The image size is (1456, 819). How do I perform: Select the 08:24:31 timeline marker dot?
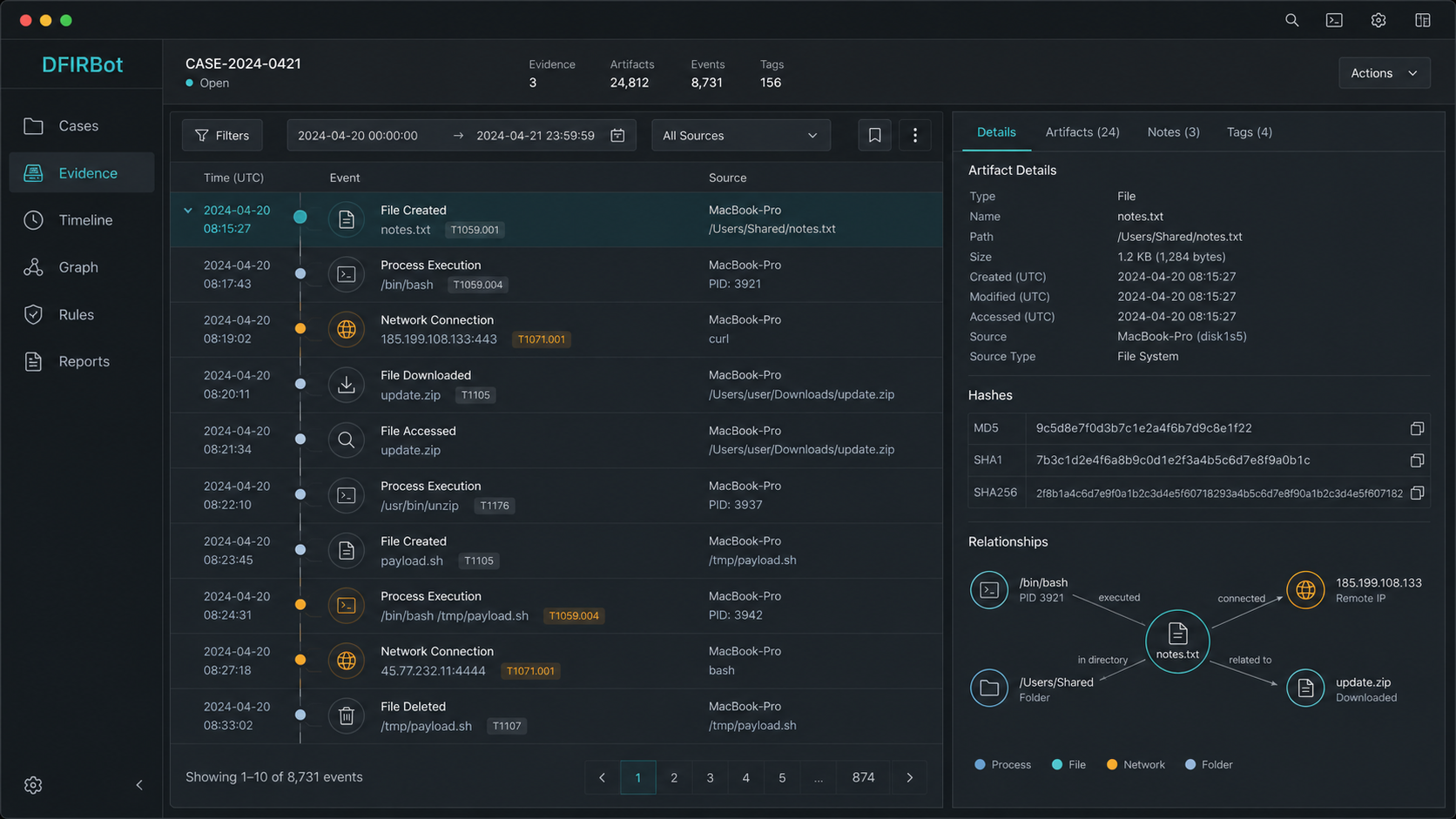pyautogui.click(x=300, y=605)
